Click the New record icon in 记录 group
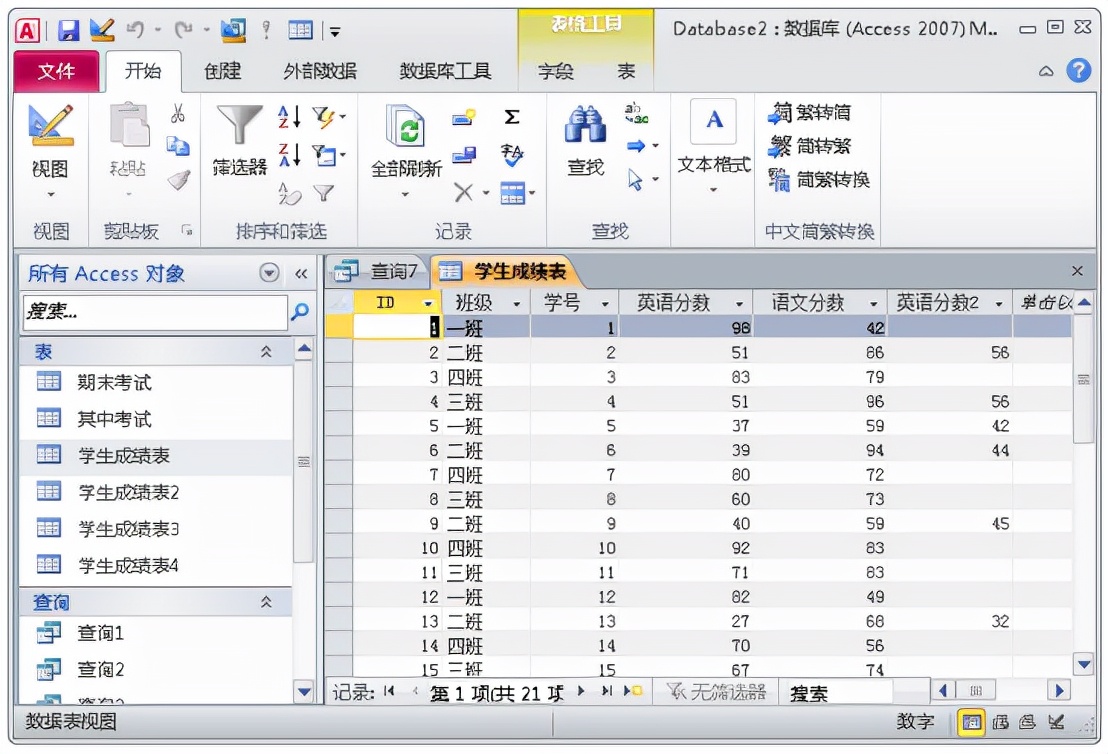The width and height of the screenshot is (1108, 754). [464, 117]
